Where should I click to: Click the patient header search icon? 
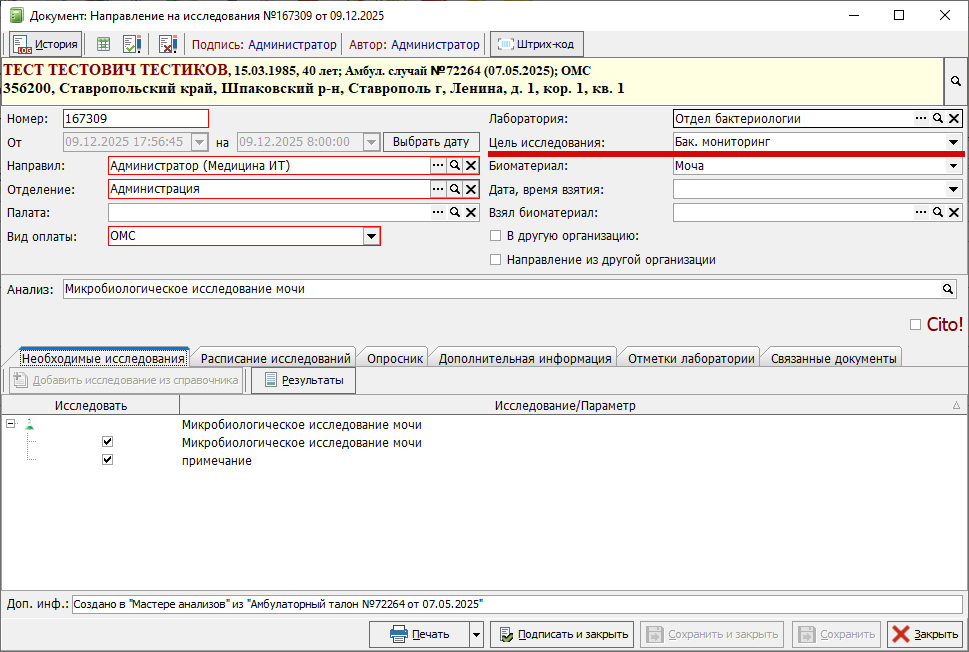coord(955,81)
